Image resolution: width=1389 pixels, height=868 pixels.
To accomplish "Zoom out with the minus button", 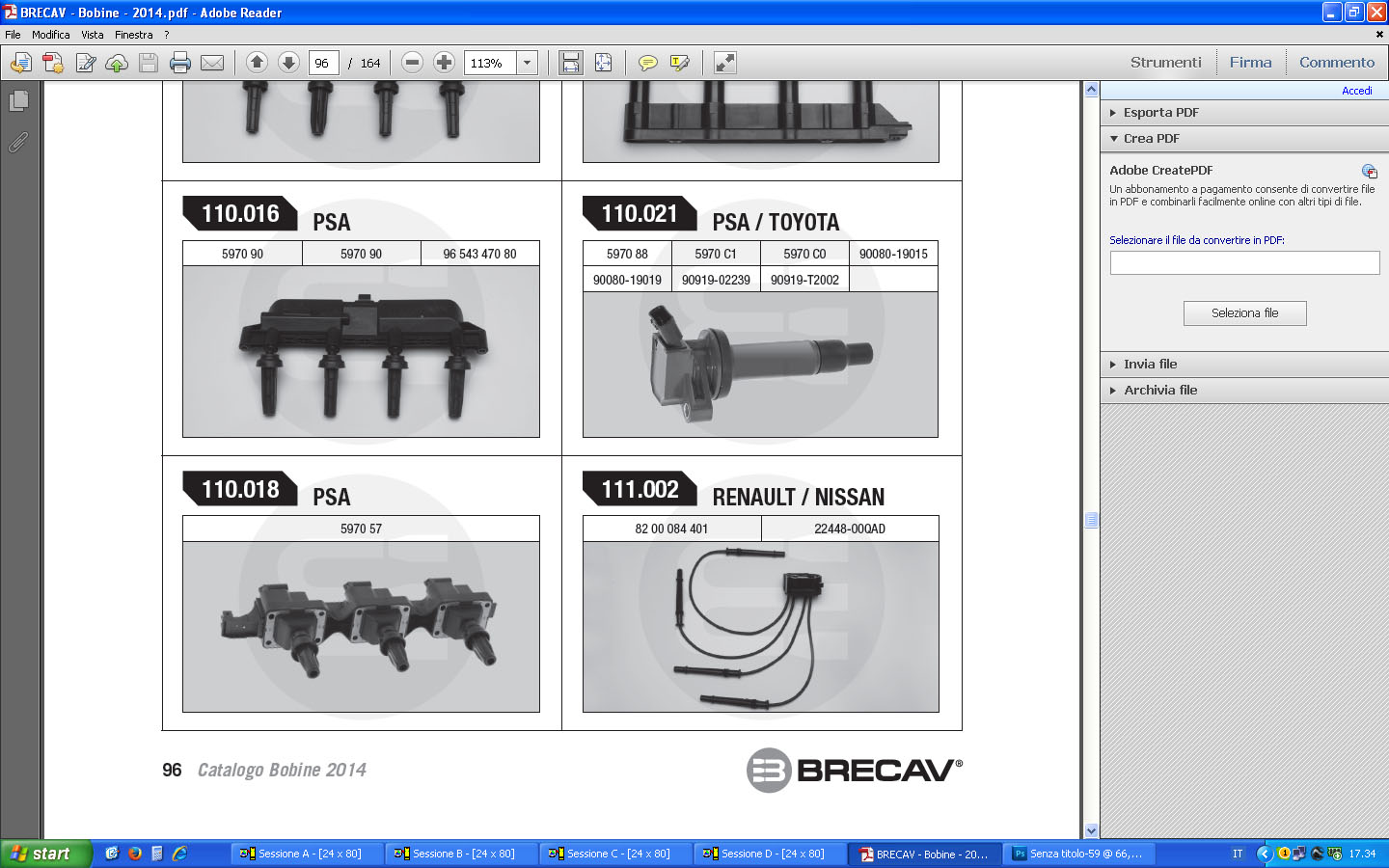I will [412, 63].
